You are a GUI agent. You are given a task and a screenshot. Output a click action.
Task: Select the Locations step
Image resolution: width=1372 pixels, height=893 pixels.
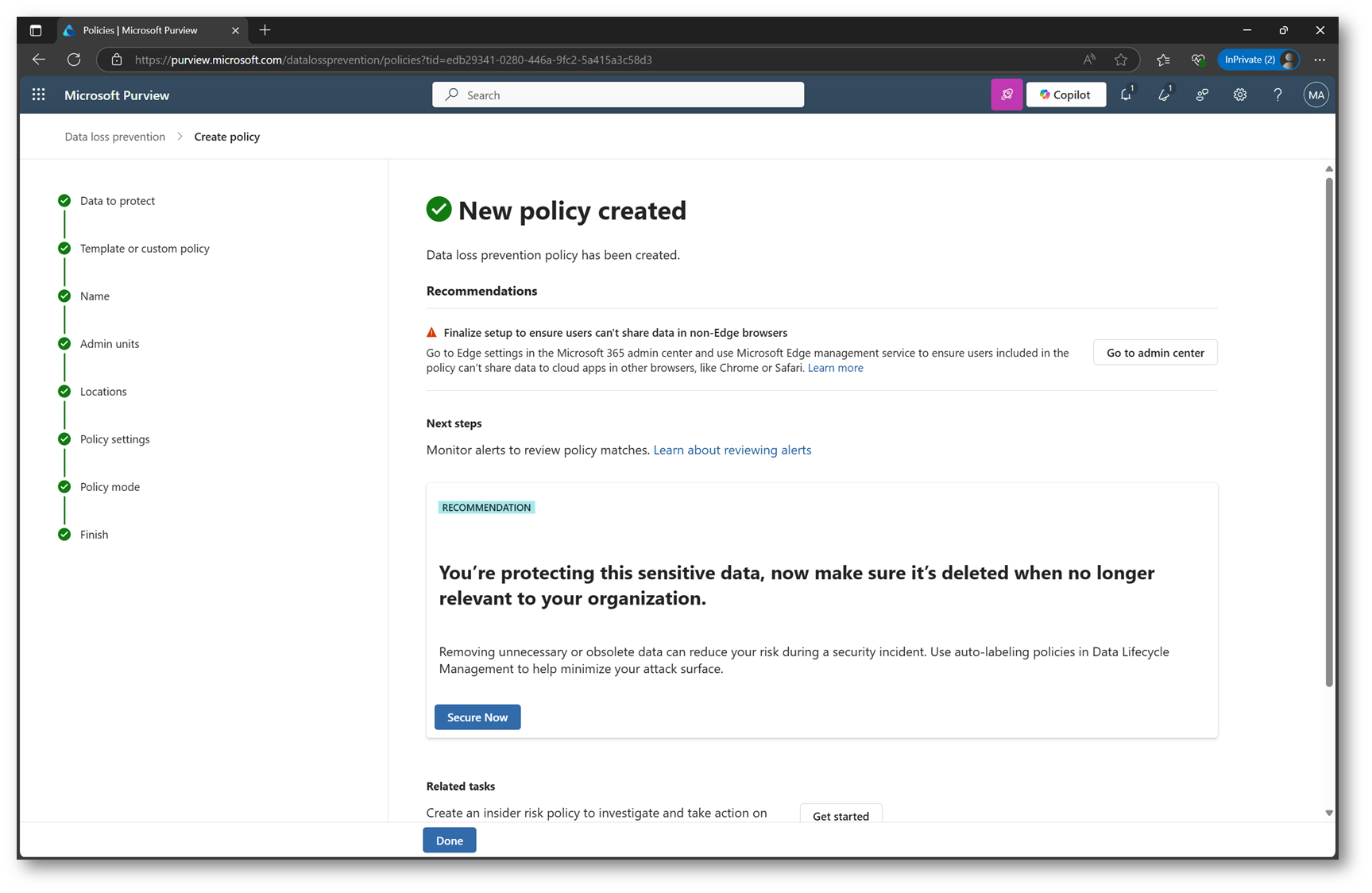point(103,391)
